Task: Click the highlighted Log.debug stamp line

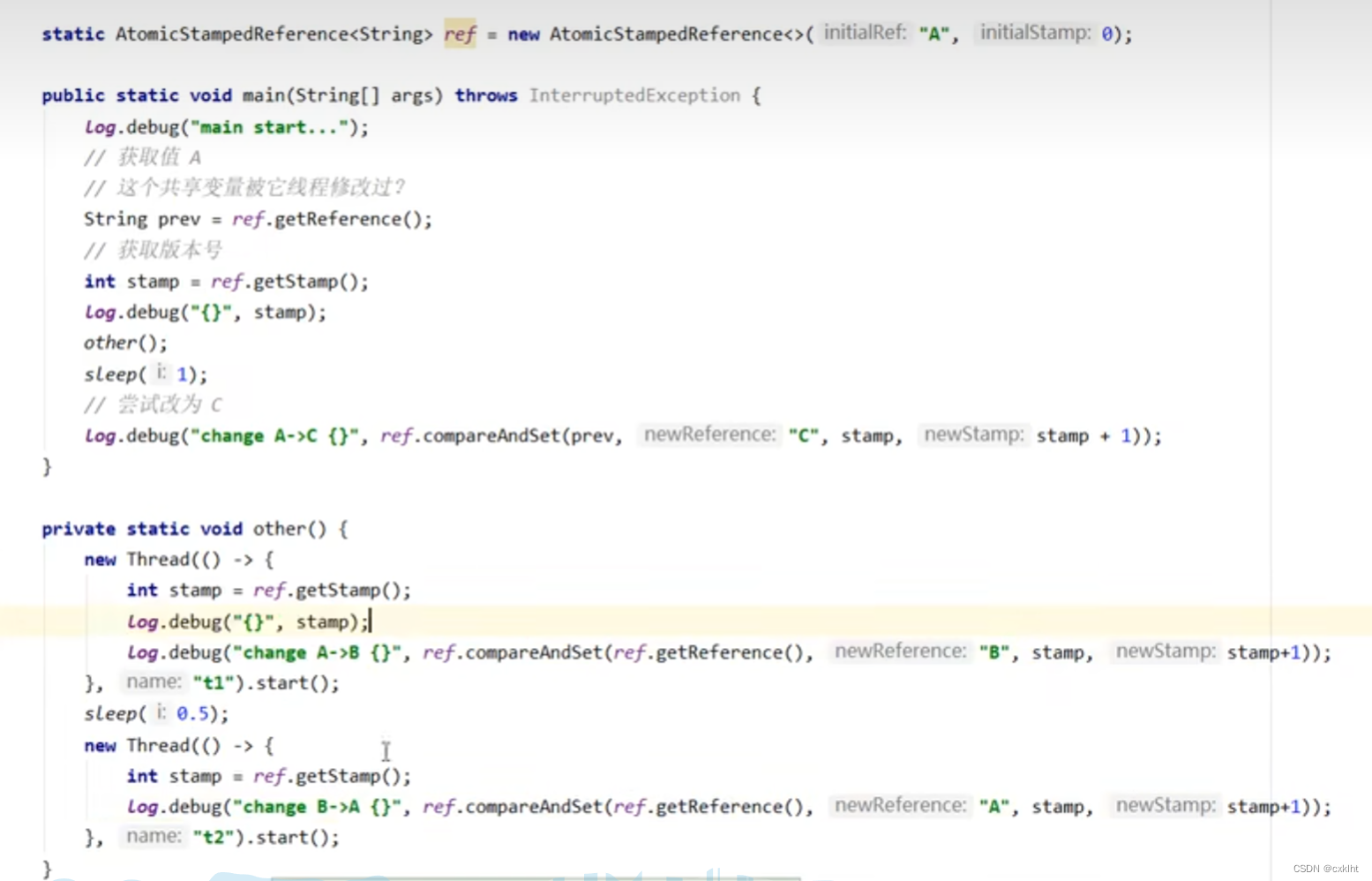Action: (x=247, y=621)
